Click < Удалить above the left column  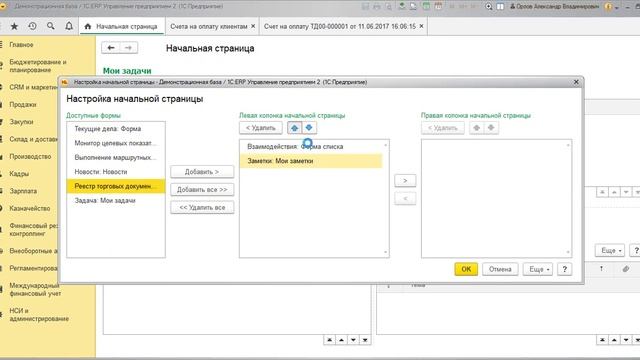260,128
